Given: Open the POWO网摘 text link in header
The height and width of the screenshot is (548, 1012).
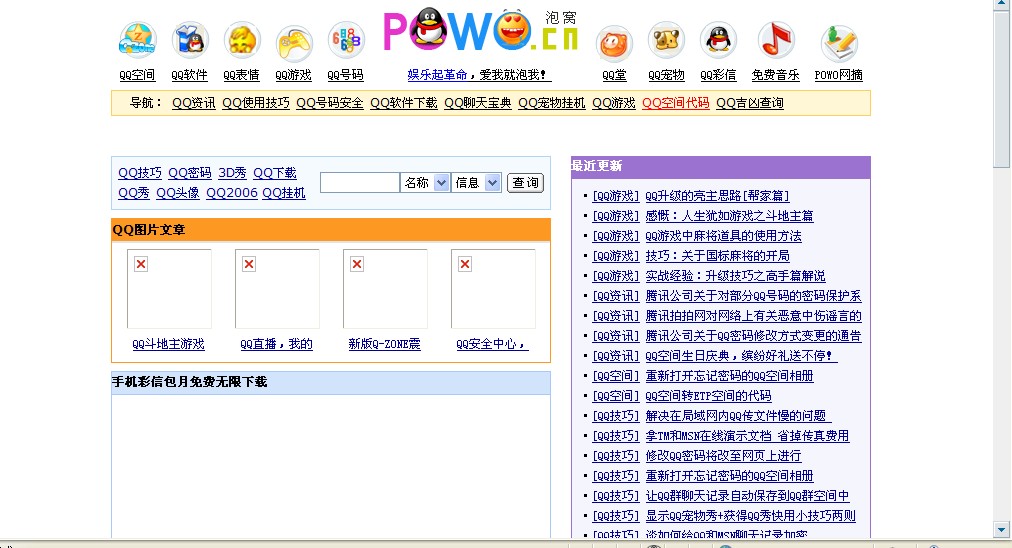Looking at the screenshot, I should [838, 75].
